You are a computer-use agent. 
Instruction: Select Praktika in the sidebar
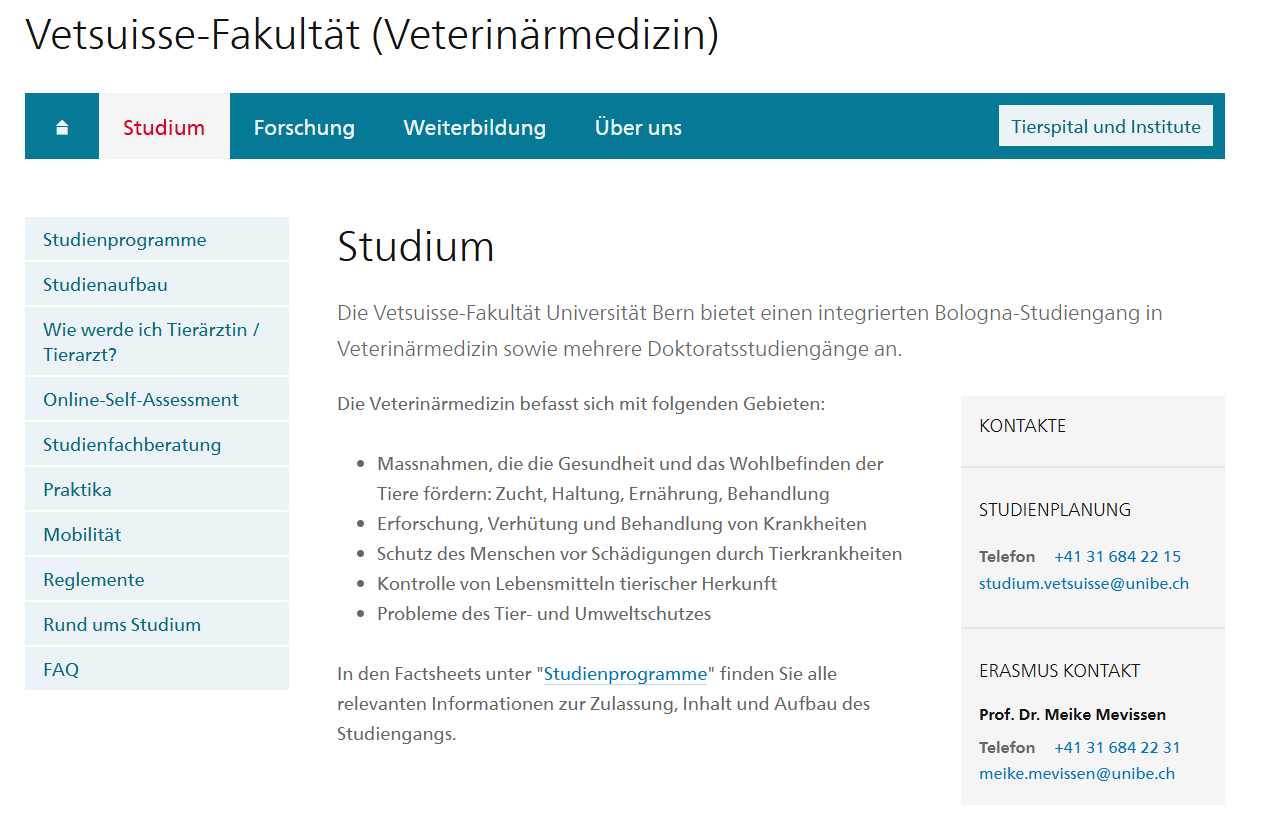(x=157, y=489)
